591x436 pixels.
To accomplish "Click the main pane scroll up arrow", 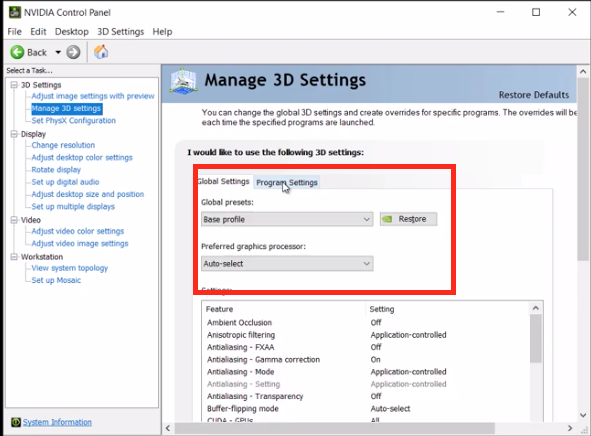I will click(x=583, y=71).
